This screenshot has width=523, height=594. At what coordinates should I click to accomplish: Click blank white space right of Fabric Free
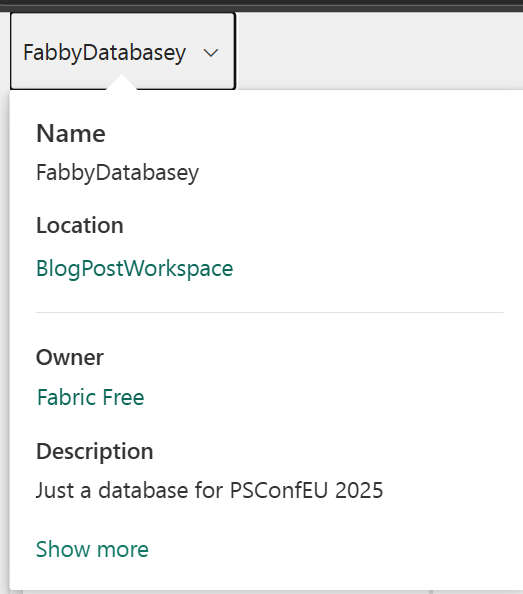pyautogui.click(x=322, y=397)
